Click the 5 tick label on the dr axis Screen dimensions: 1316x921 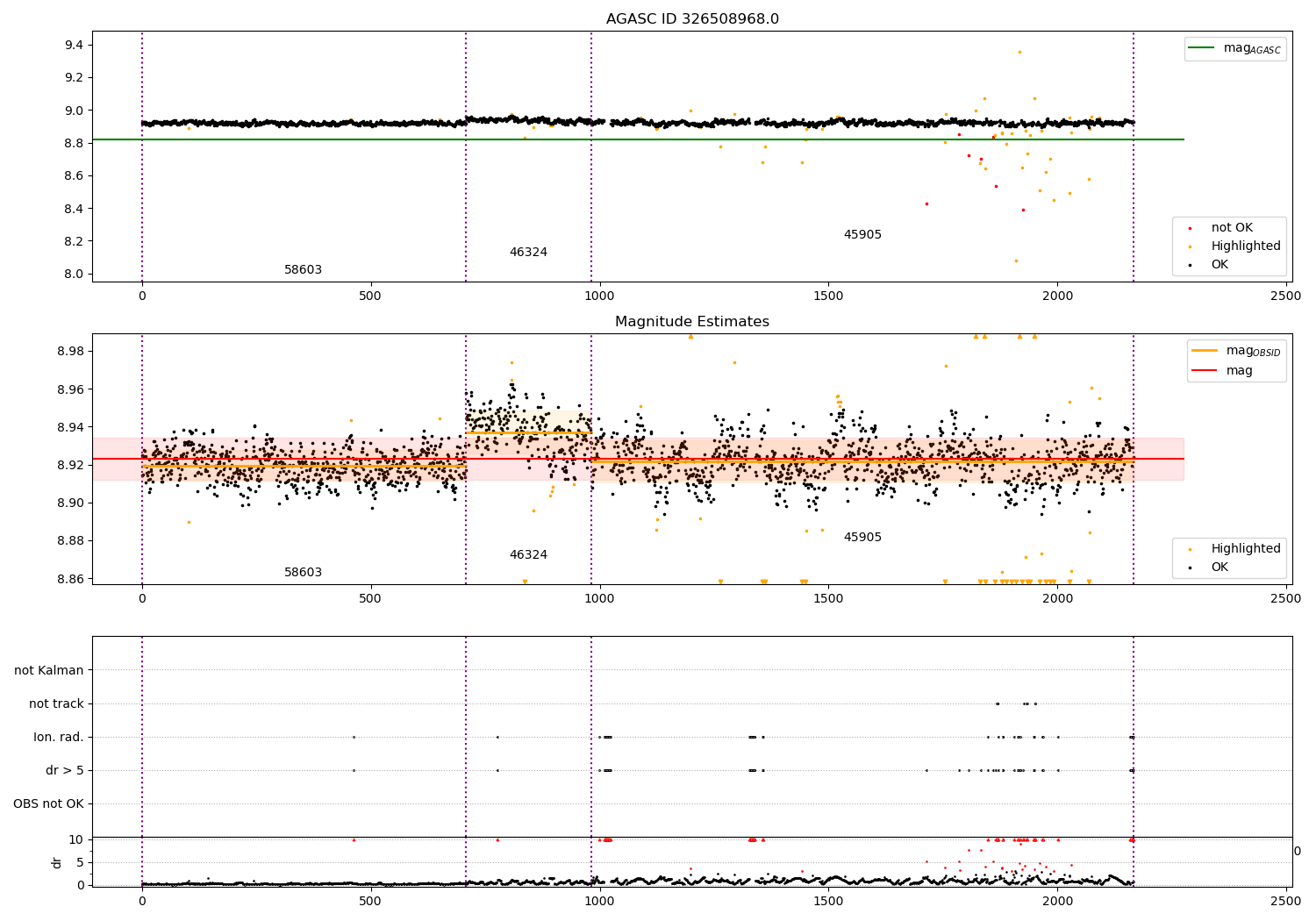80,862
